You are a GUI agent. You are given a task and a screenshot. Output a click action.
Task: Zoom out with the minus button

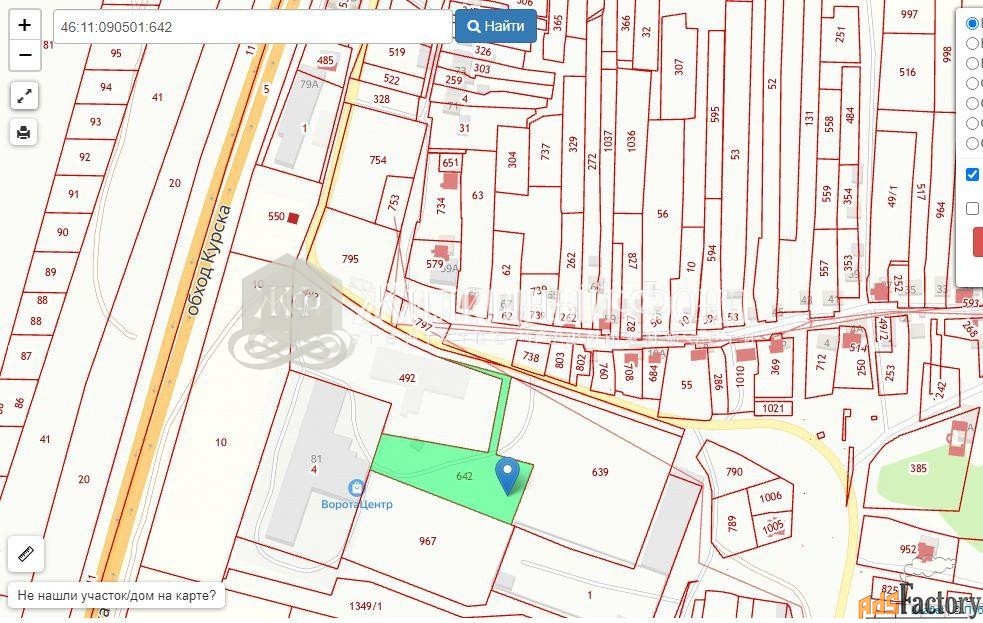24,55
